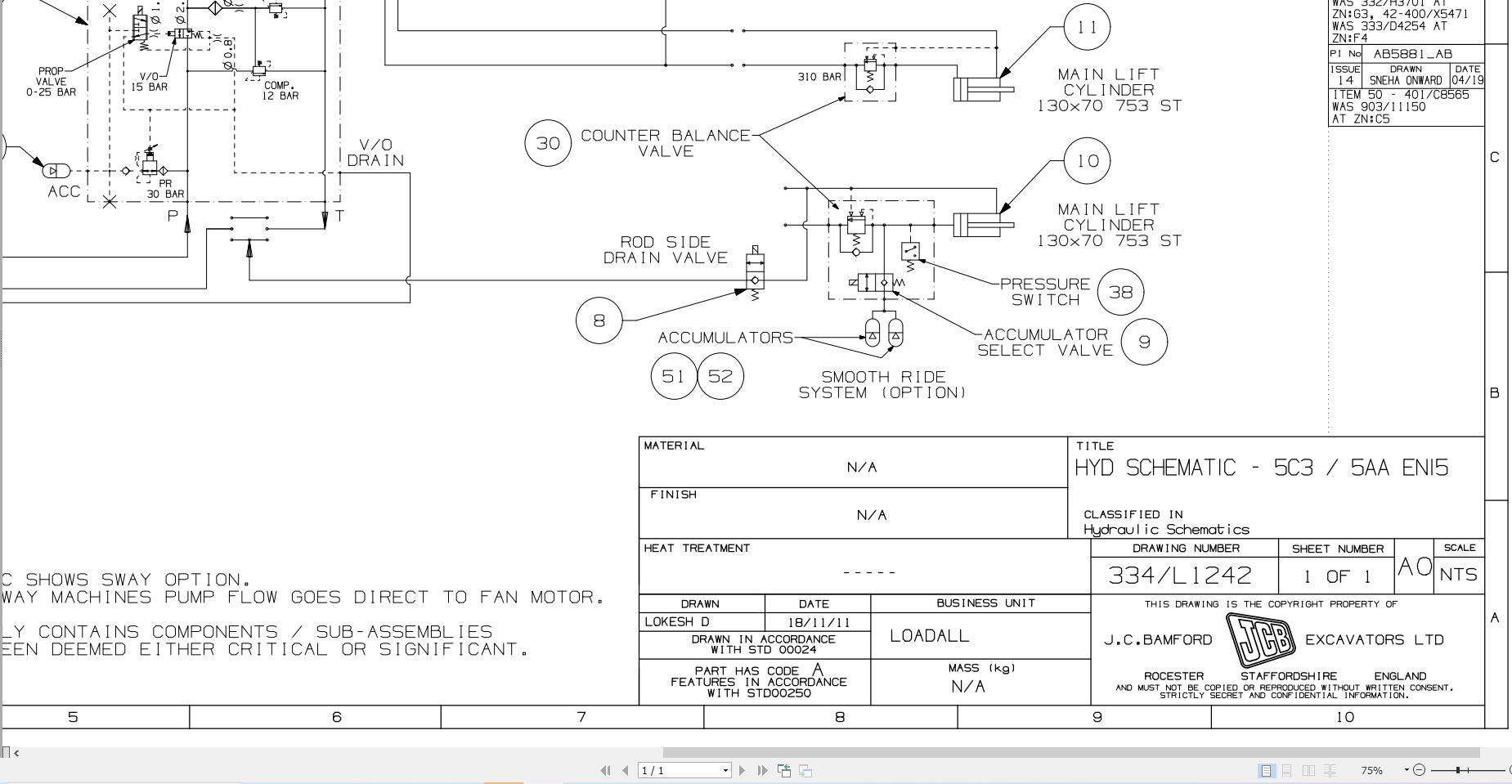Click the horizontal scrollbar thumb
The height and width of the screenshot is (784, 1512).
point(1071,752)
